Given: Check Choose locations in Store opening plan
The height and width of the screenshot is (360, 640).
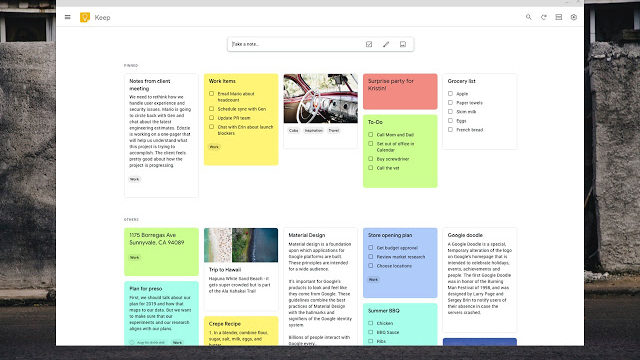Looking at the screenshot, I should coord(371,265).
